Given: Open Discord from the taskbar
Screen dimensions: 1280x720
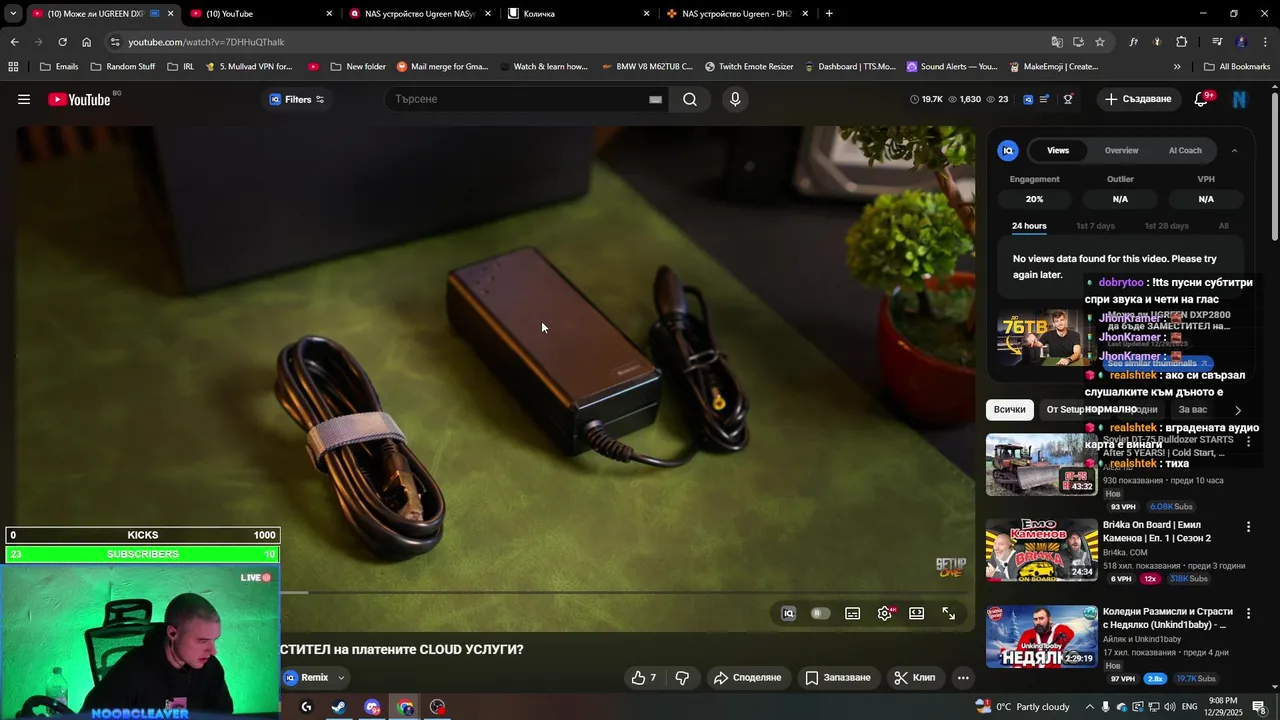Looking at the screenshot, I should coord(372,707).
